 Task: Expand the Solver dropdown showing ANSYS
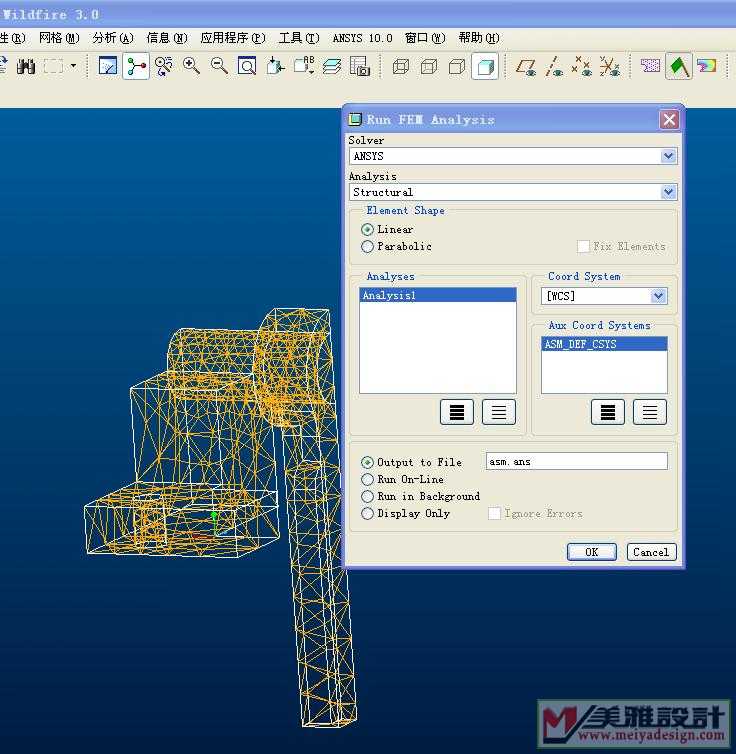point(668,156)
